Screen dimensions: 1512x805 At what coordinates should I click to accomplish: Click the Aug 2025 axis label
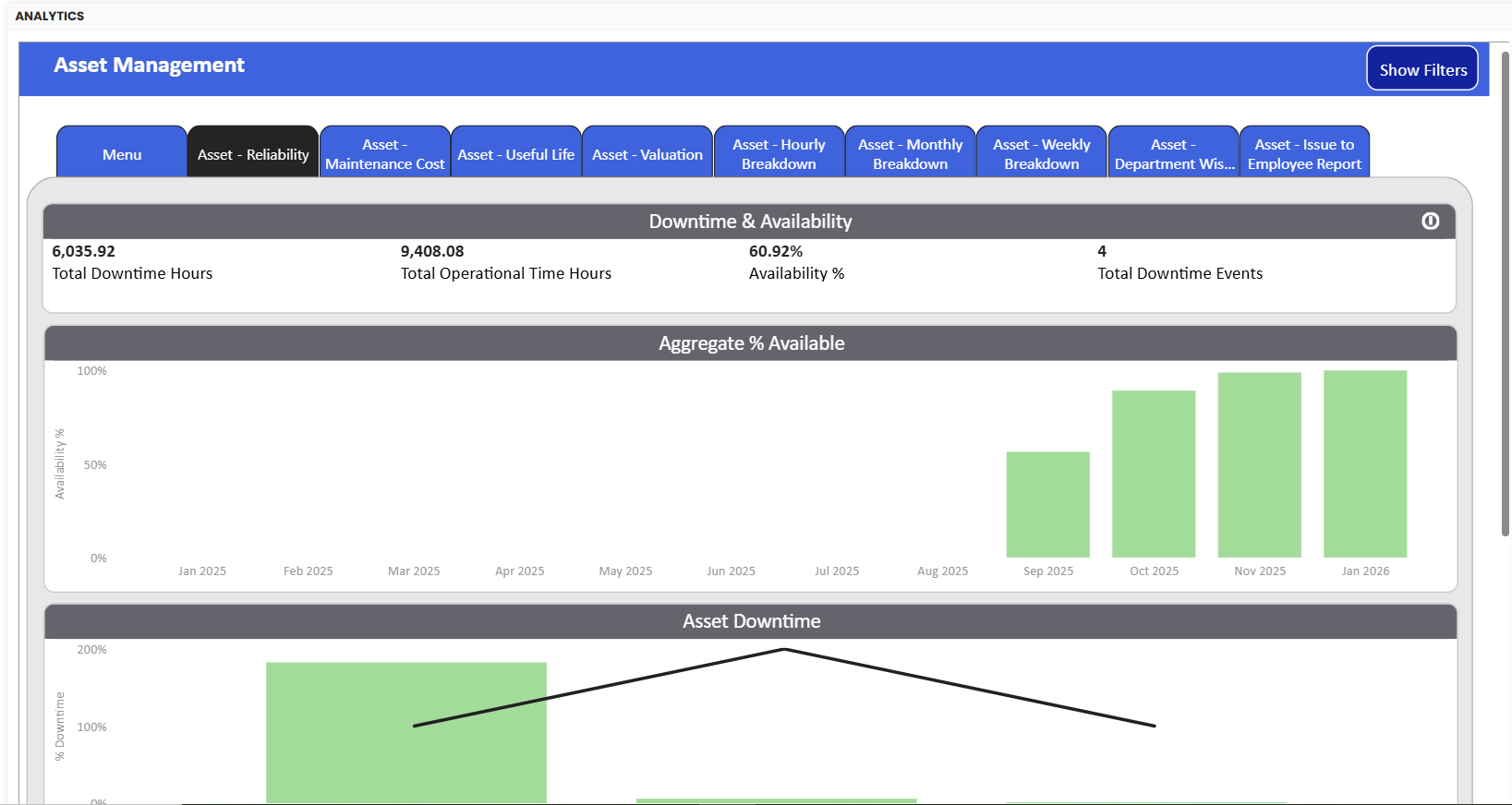click(x=942, y=571)
